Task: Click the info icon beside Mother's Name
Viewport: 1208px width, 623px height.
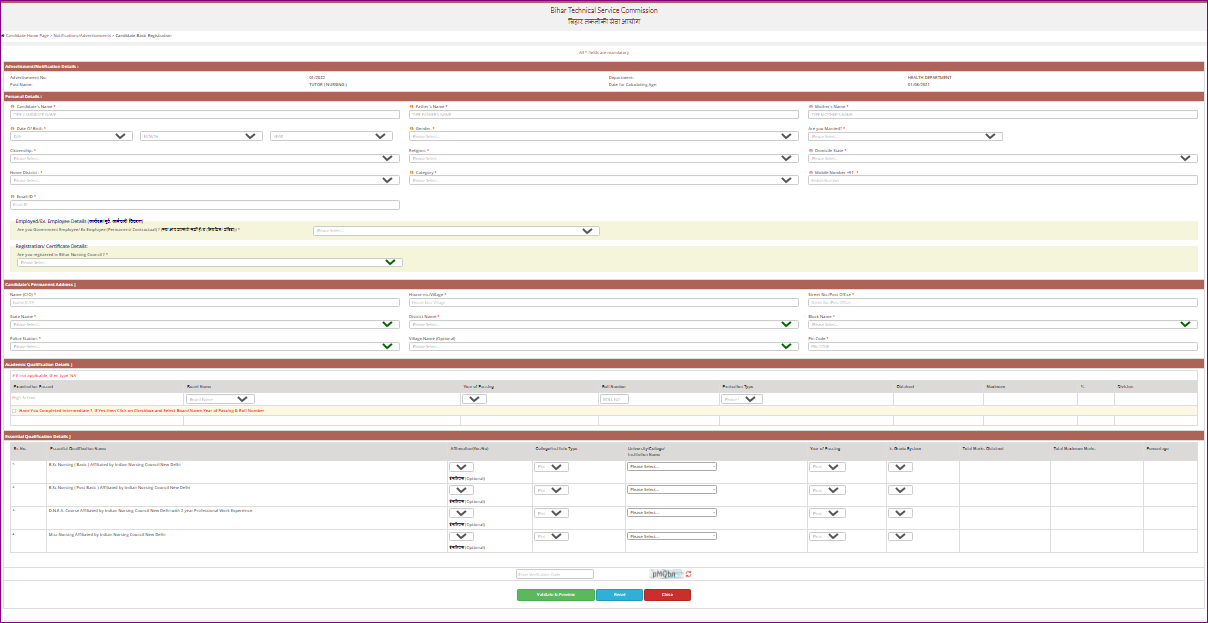Action: pos(810,106)
